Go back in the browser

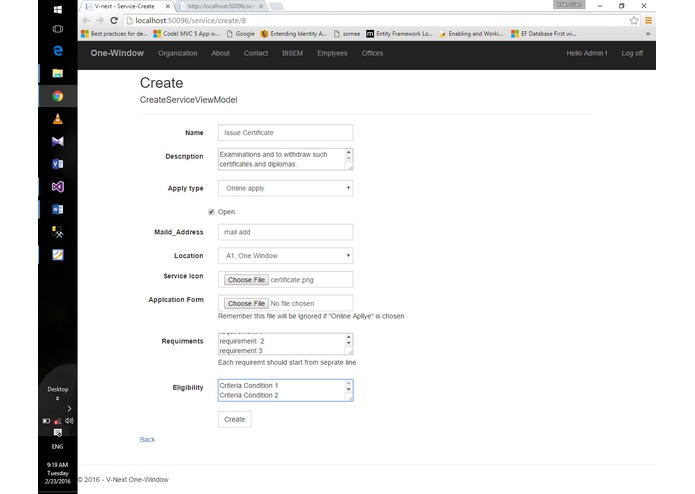[x=86, y=20]
